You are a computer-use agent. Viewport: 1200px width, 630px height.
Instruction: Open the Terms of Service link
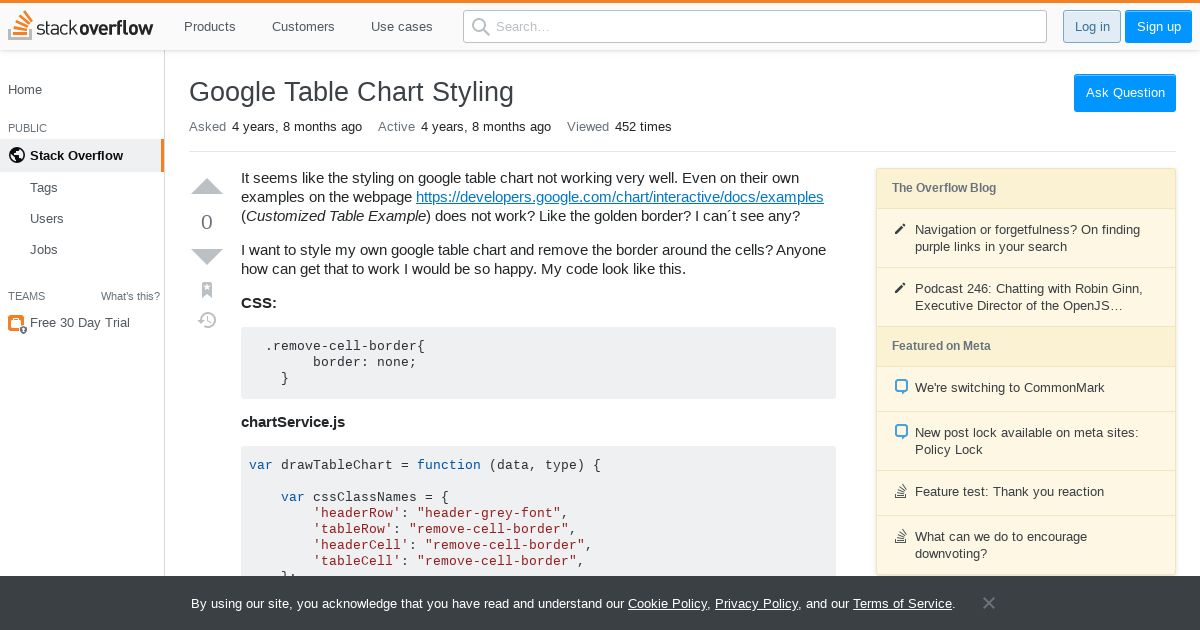[x=902, y=603]
